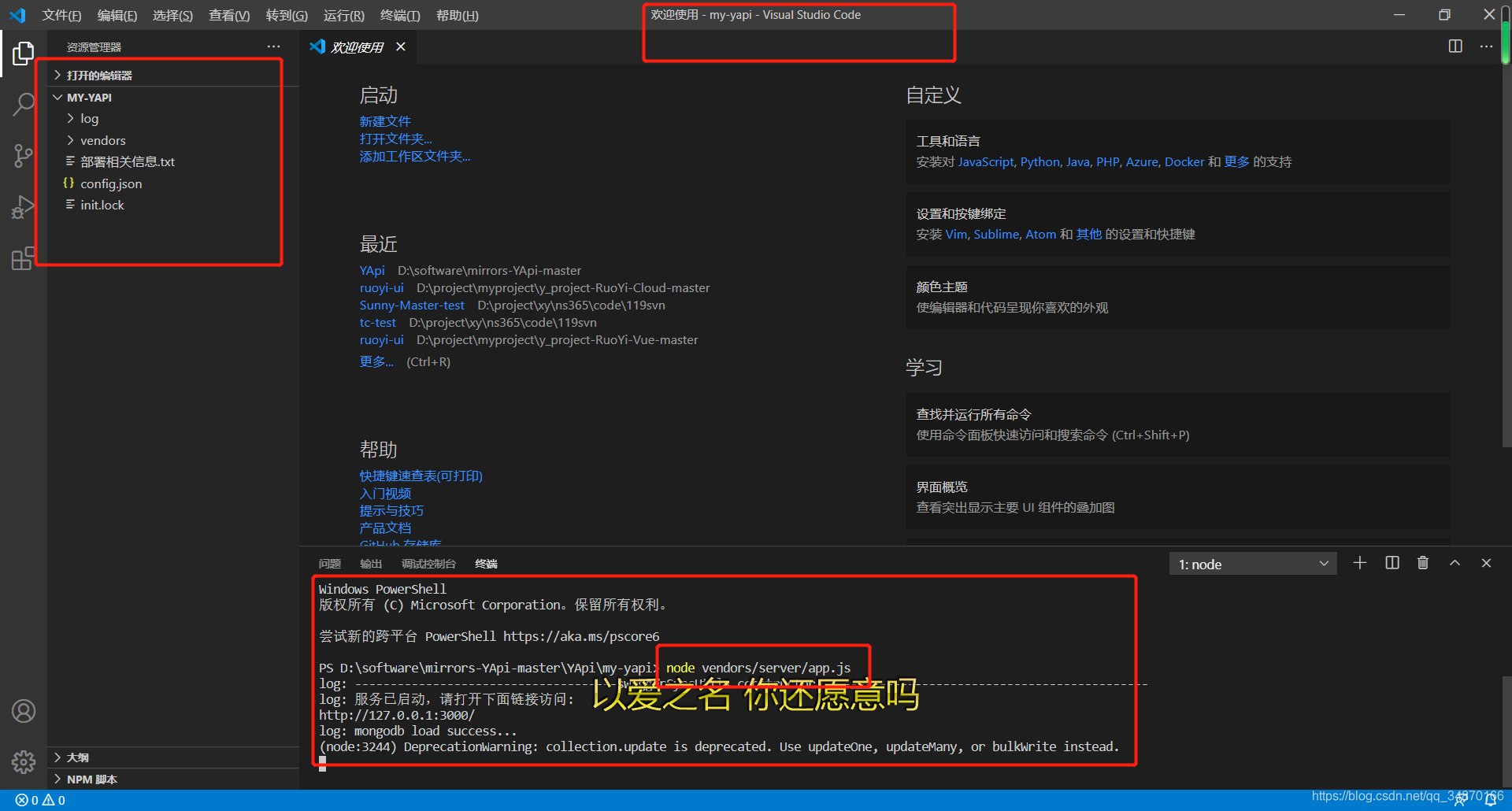Select the 欢迎使用 editor tab
Image resolution: width=1512 pixels, height=811 pixels.
pyautogui.click(x=356, y=47)
